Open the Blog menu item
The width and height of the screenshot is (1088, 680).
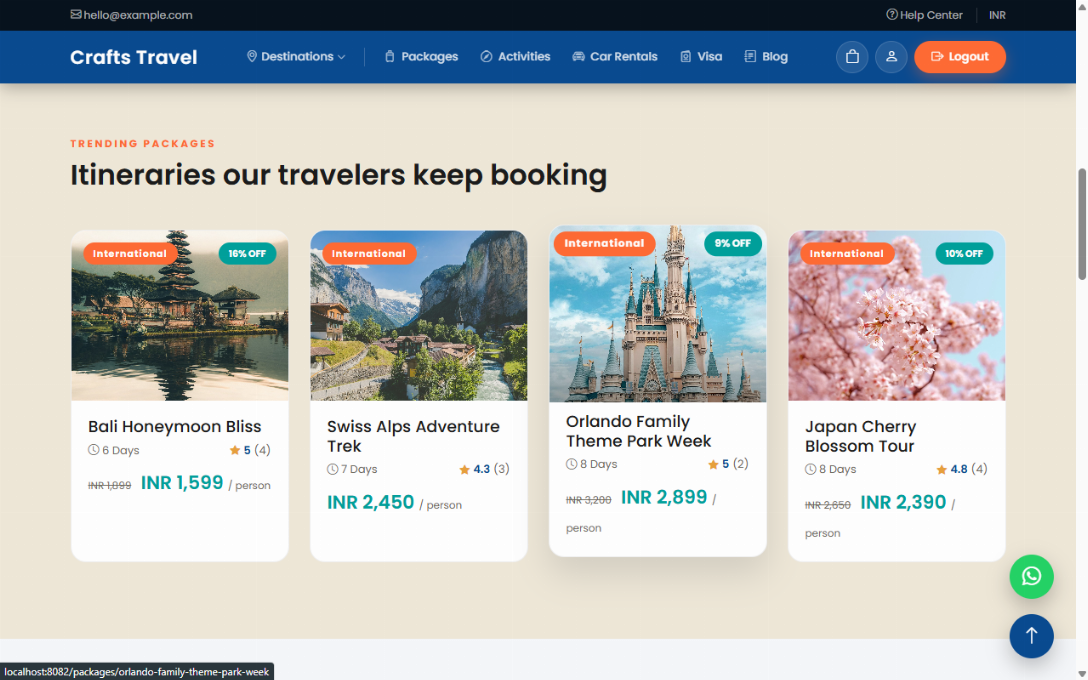(766, 56)
